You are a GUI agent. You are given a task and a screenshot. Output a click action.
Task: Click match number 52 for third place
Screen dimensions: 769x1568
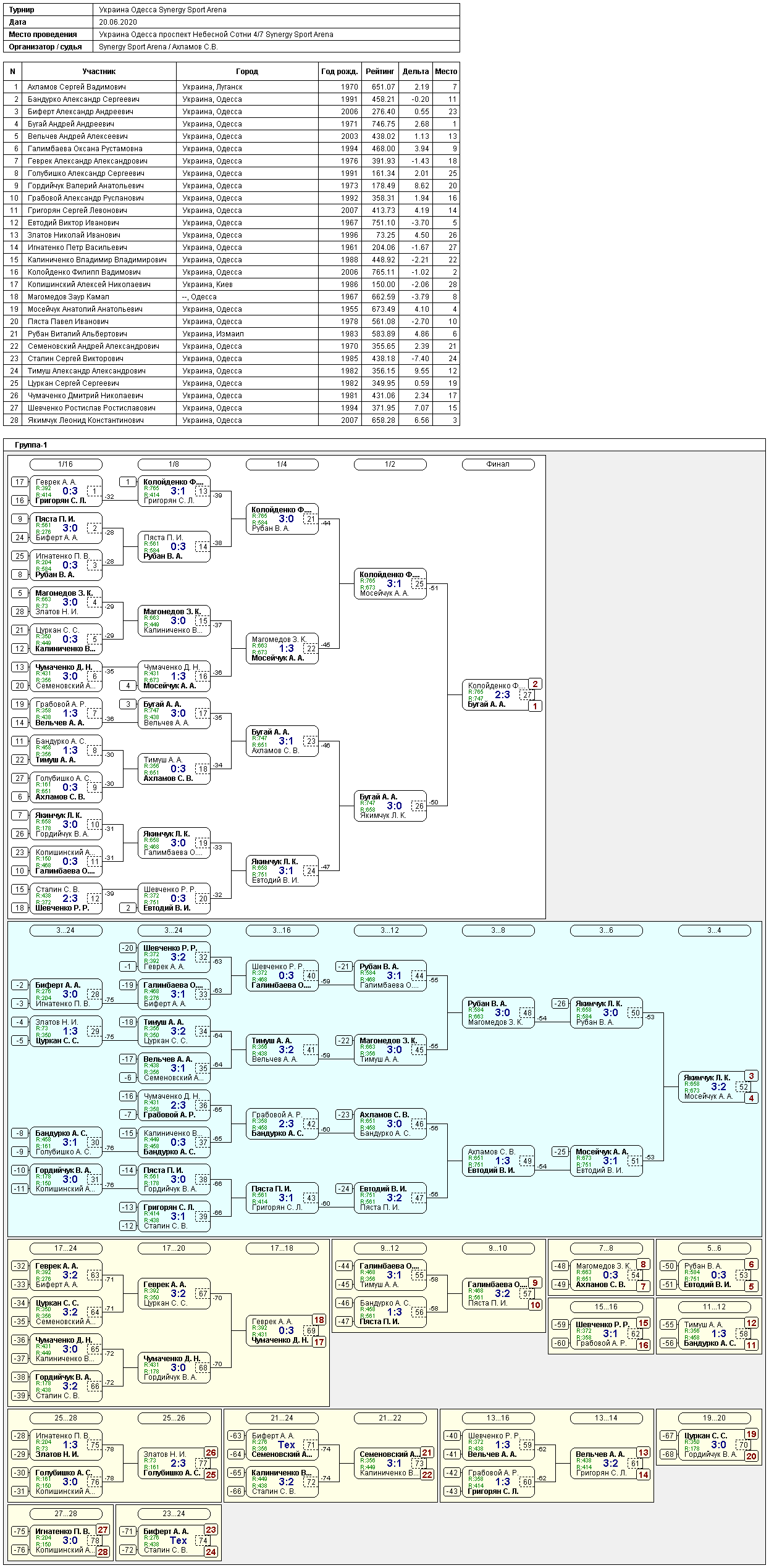(x=743, y=1087)
